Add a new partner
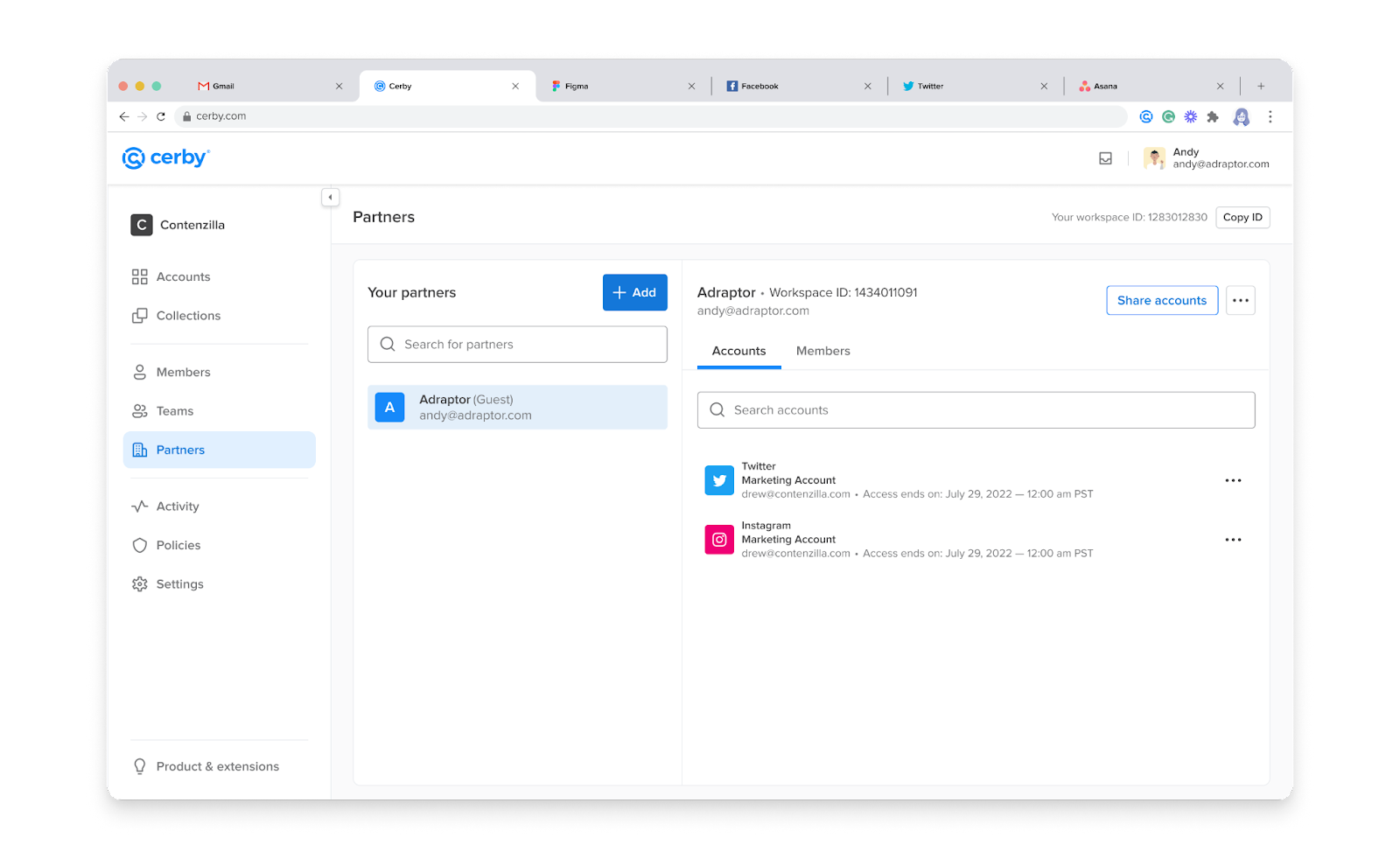The width and height of the screenshot is (1400, 859). [635, 292]
